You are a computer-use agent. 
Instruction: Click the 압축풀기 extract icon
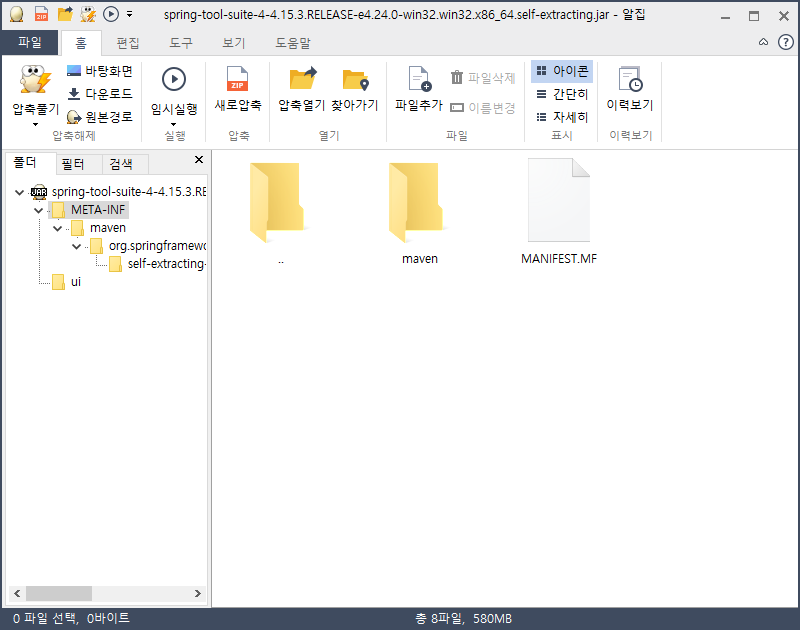tap(35, 81)
